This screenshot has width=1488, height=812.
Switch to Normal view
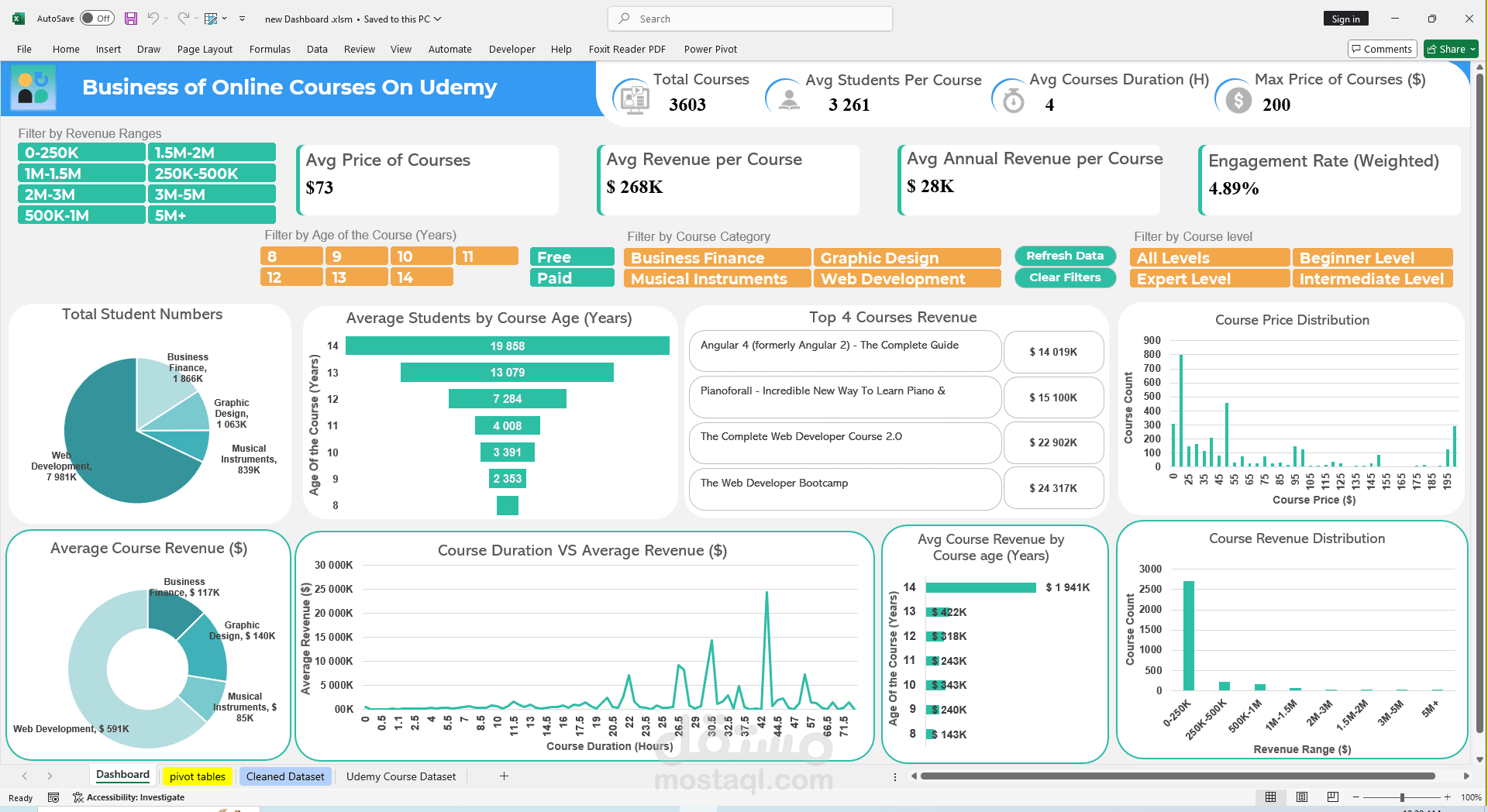pos(1270,797)
